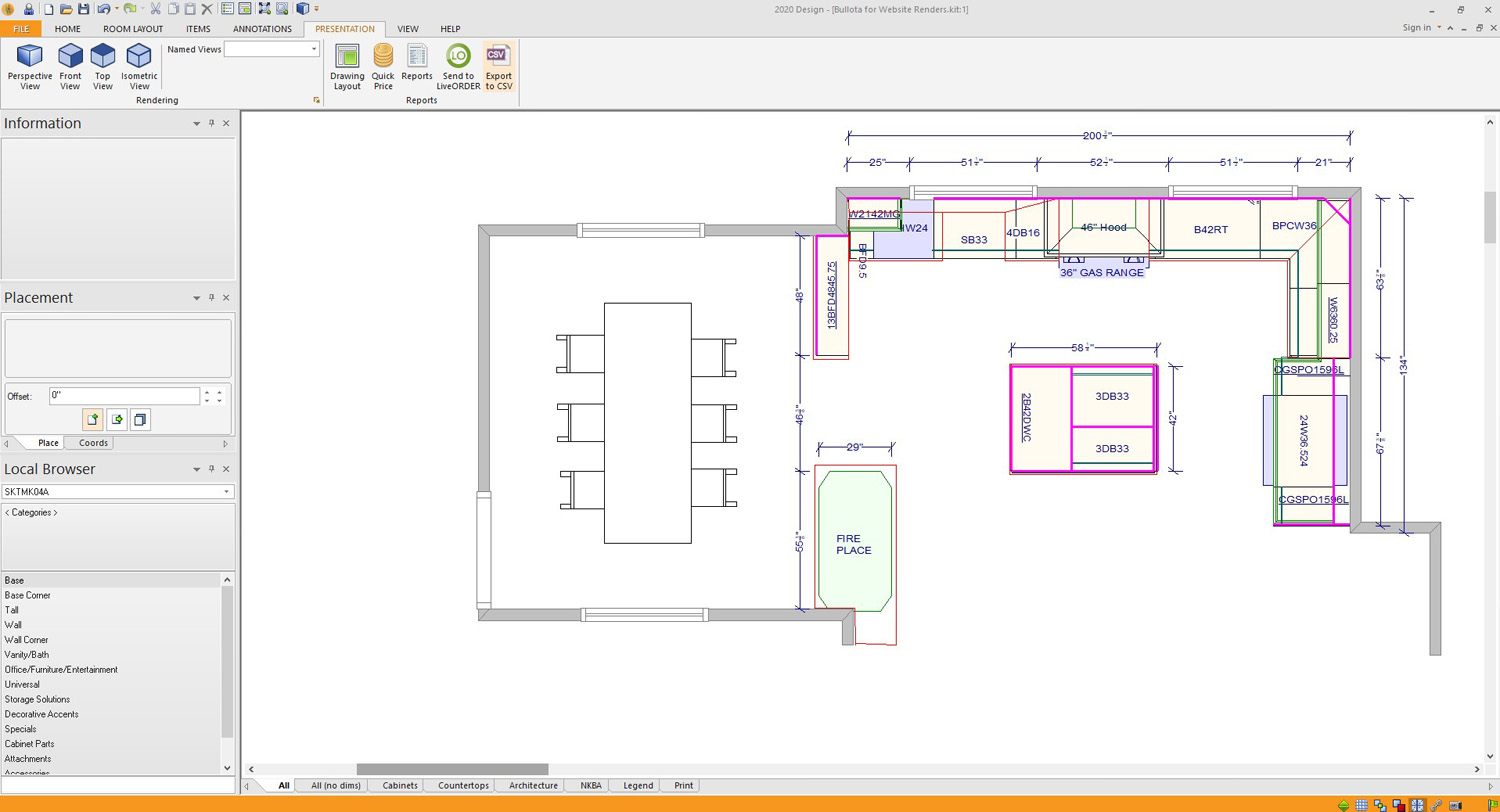
Task: Pin the Information panel
Action: (x=211, y=123)
